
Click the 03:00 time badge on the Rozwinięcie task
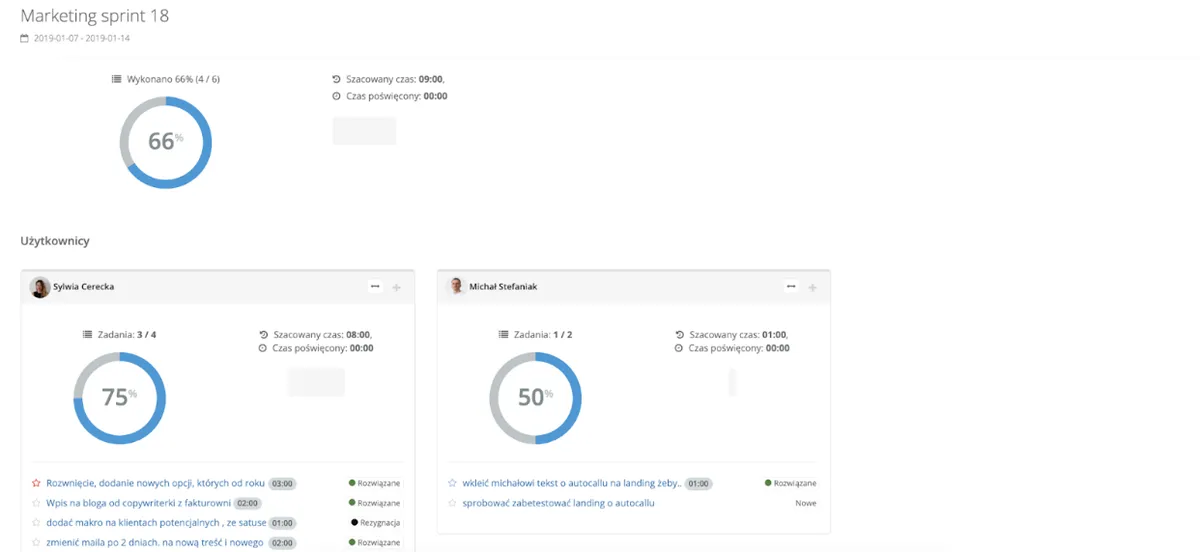tap(282, 483)
